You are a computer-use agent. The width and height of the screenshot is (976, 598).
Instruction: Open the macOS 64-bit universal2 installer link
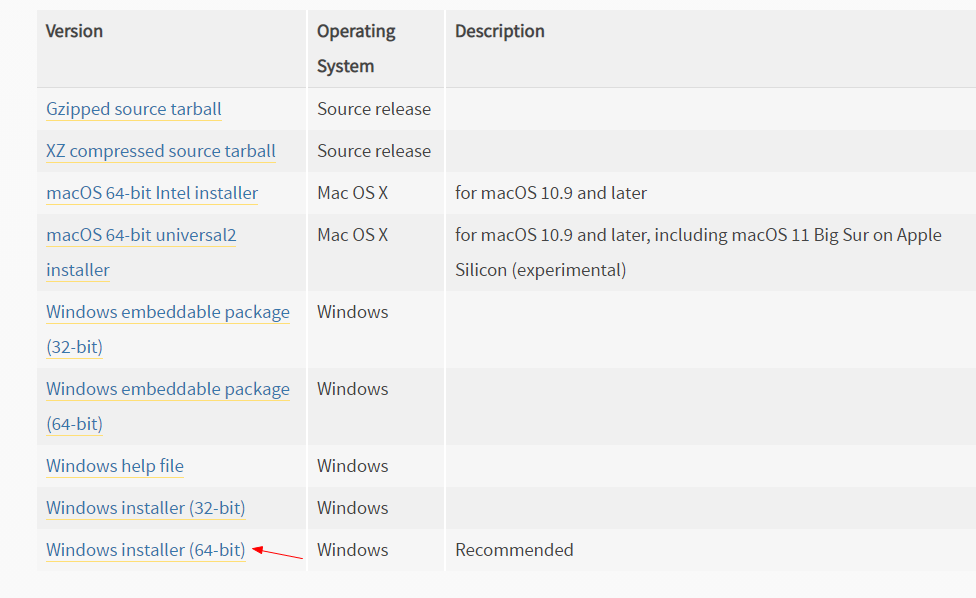141,252
